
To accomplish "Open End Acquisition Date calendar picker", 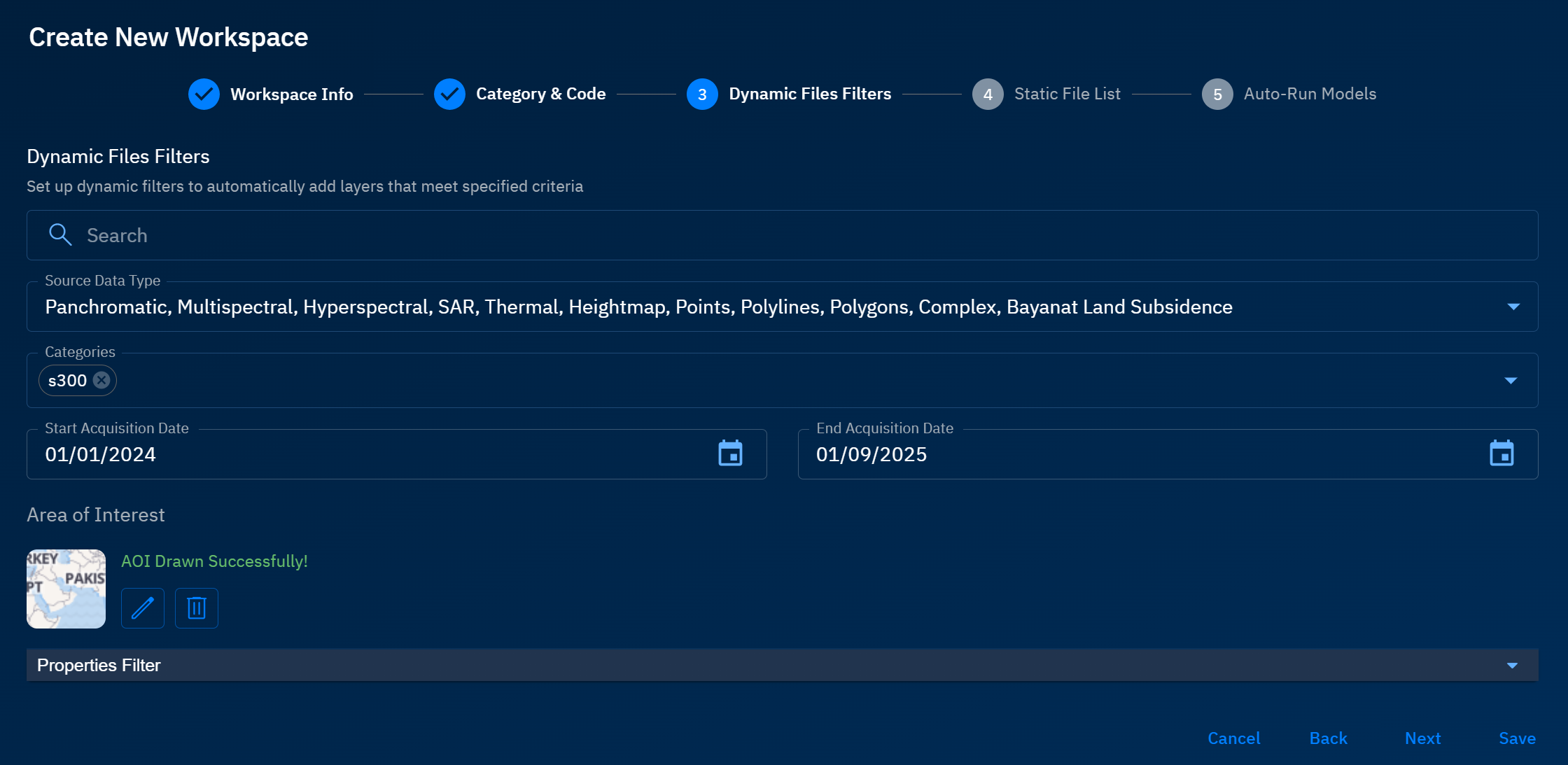I will 1501,454.
